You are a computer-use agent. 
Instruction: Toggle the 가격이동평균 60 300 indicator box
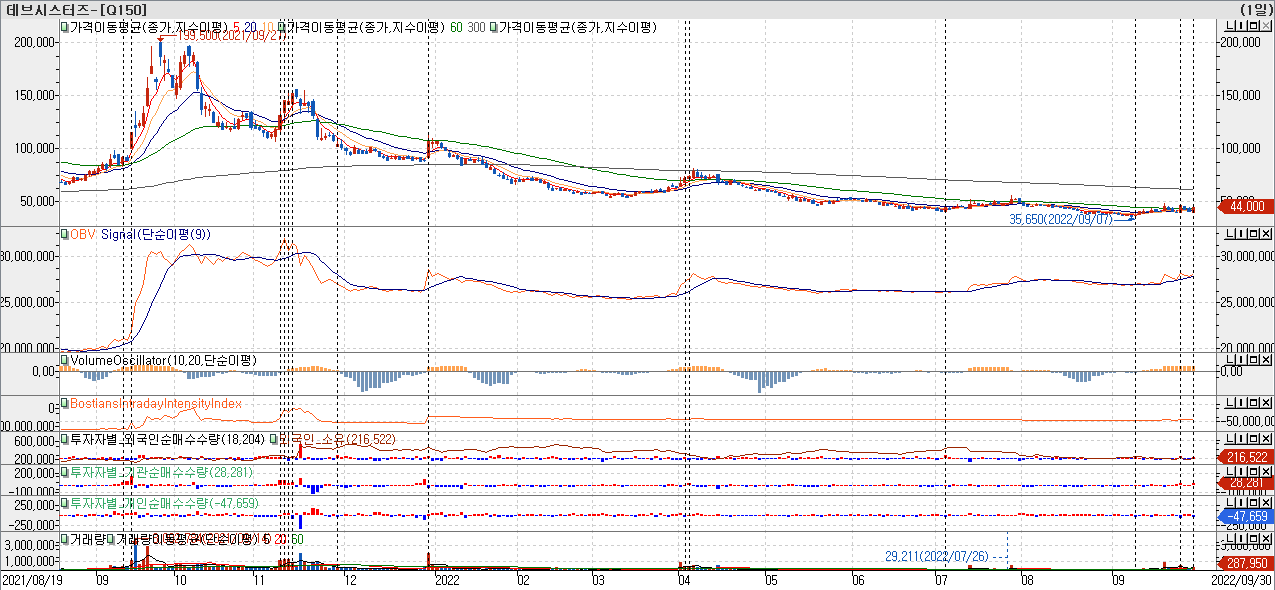coord(282,27)
